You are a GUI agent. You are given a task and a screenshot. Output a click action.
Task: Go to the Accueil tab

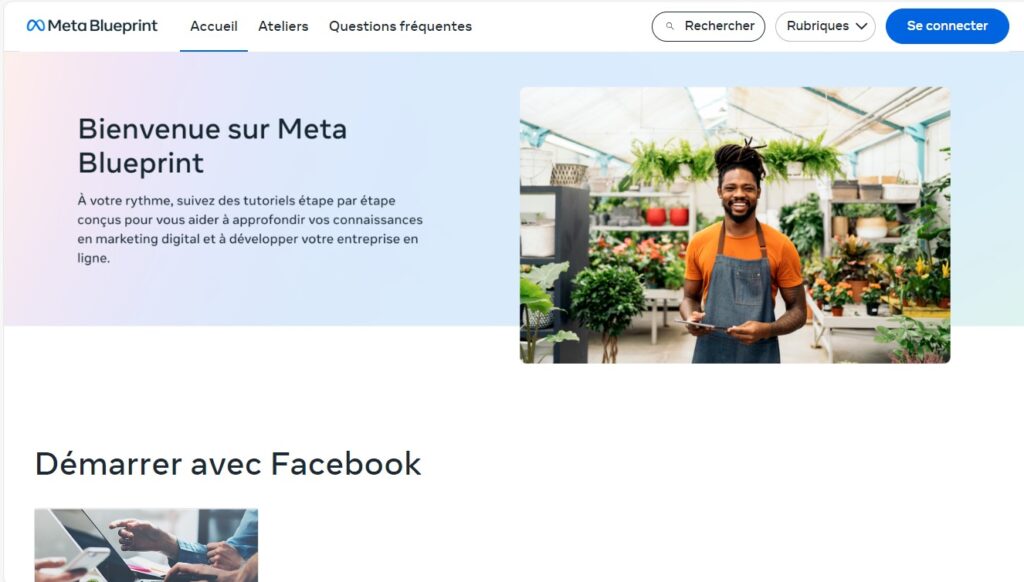[x=214, y=26]
